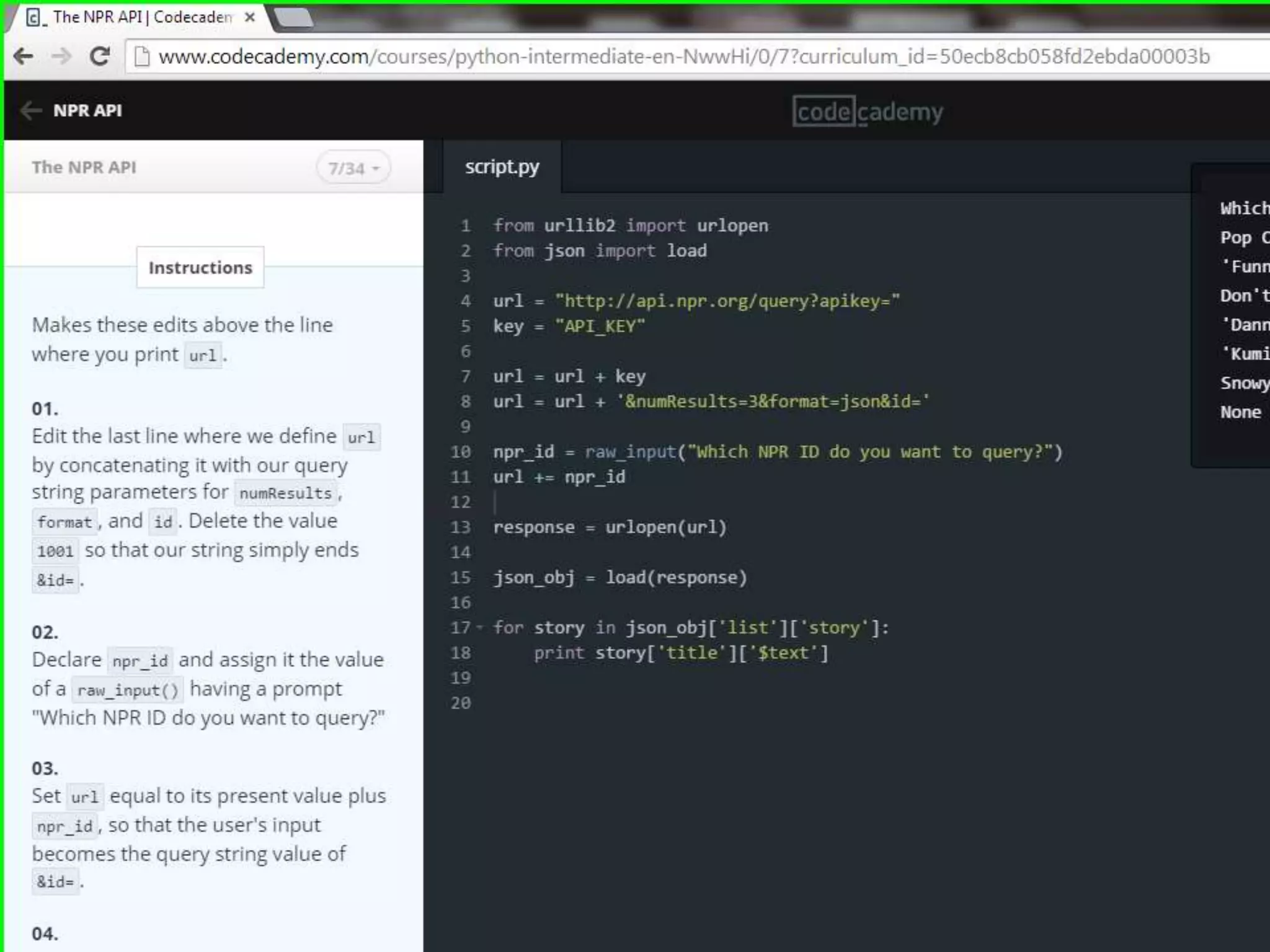Click the "API_KEY" string on line 5
The width and height of the screenshot is (1270, 952).
[600, 327]
